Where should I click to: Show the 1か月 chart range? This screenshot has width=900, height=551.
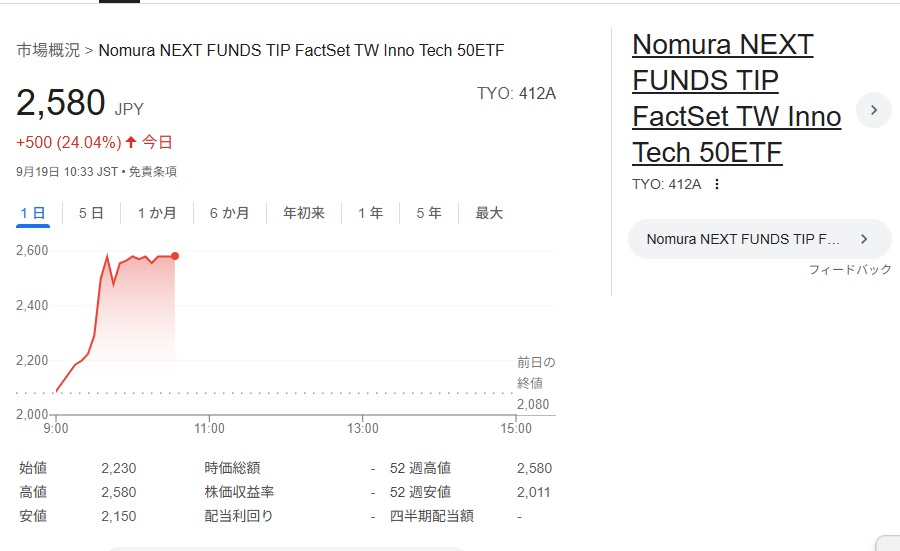pos(157,214)
